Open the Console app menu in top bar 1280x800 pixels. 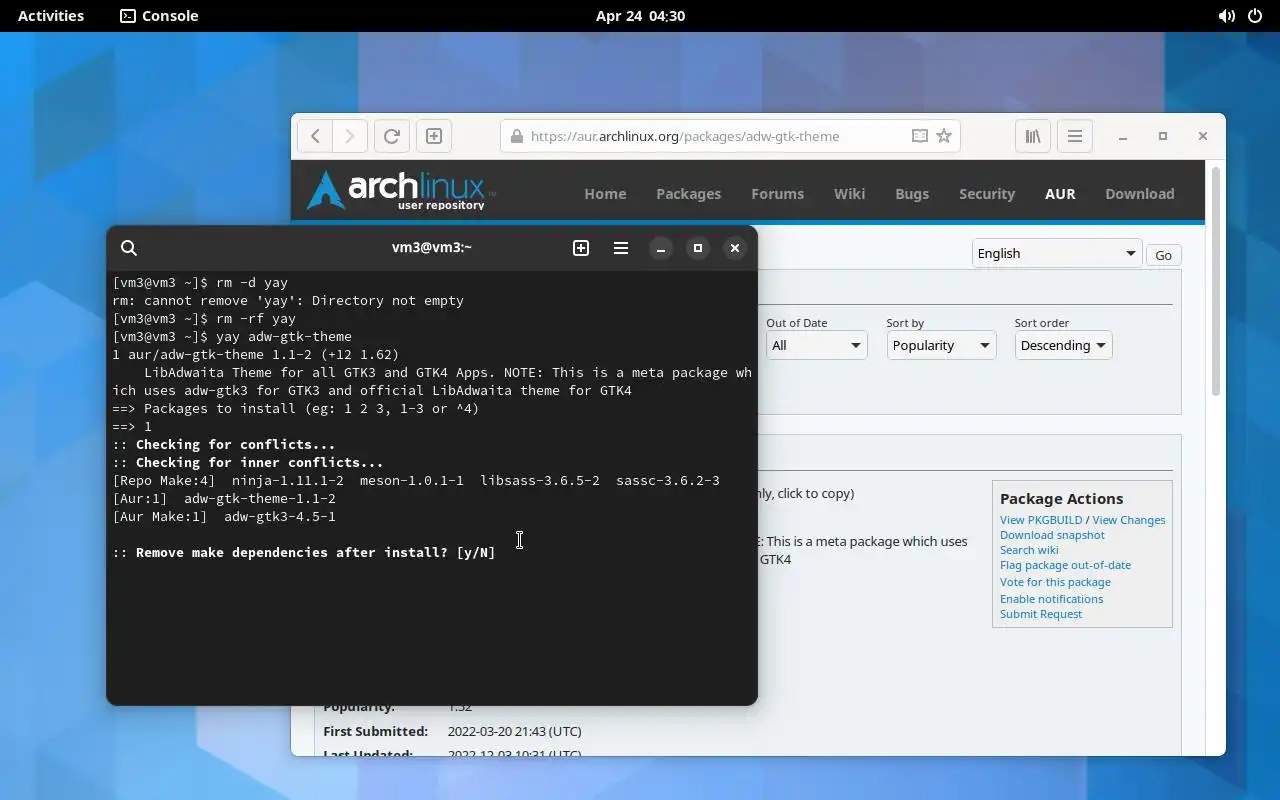(159, 16)
